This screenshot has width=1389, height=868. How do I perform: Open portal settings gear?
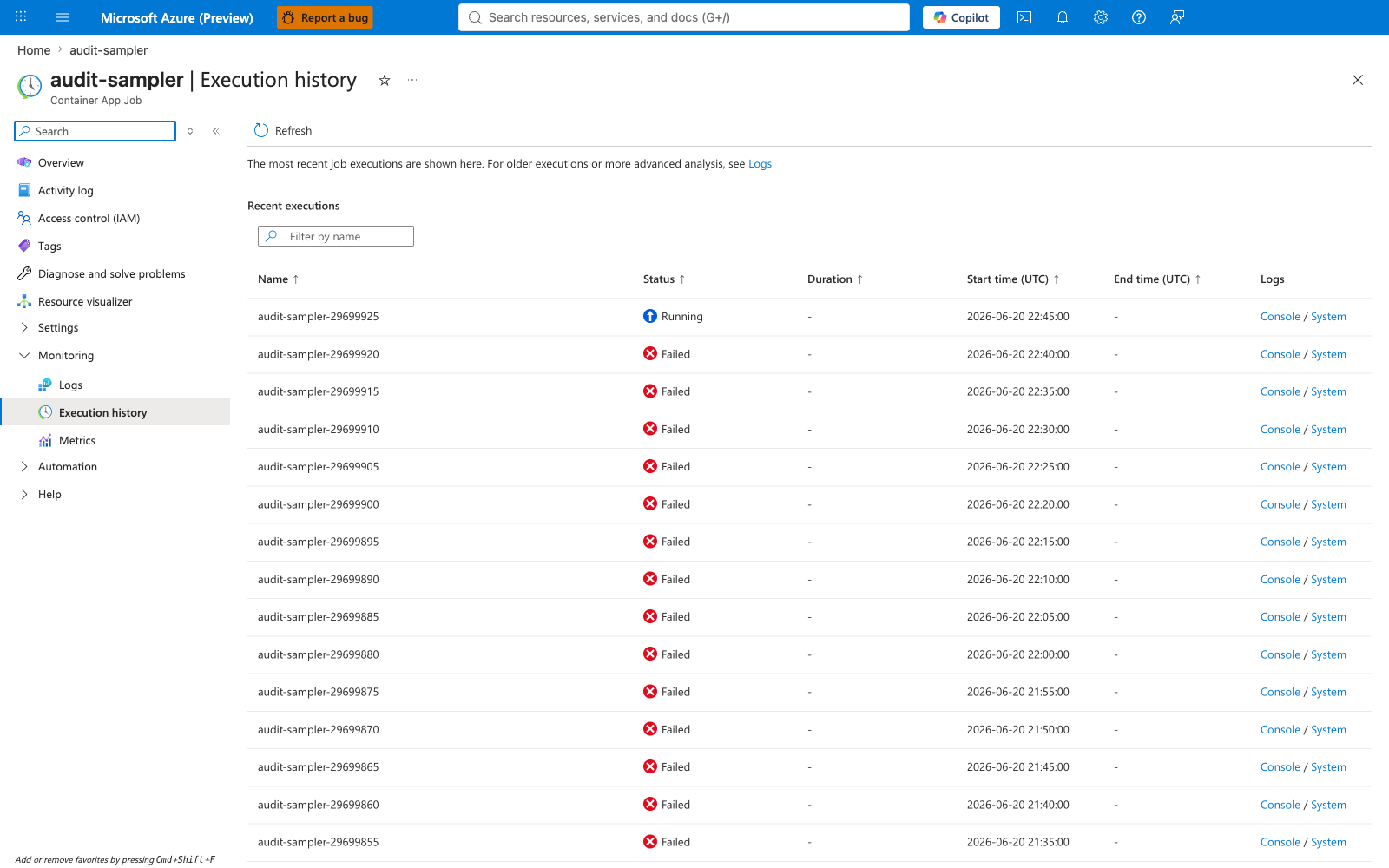[1101, 17]
